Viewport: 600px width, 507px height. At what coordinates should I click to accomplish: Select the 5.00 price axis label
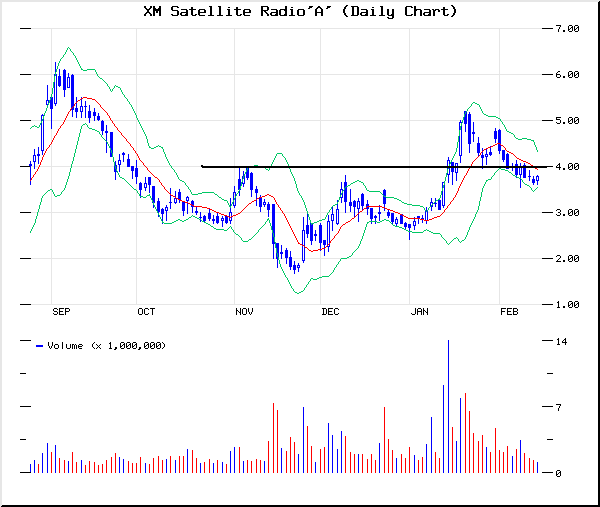click(567, 121)
